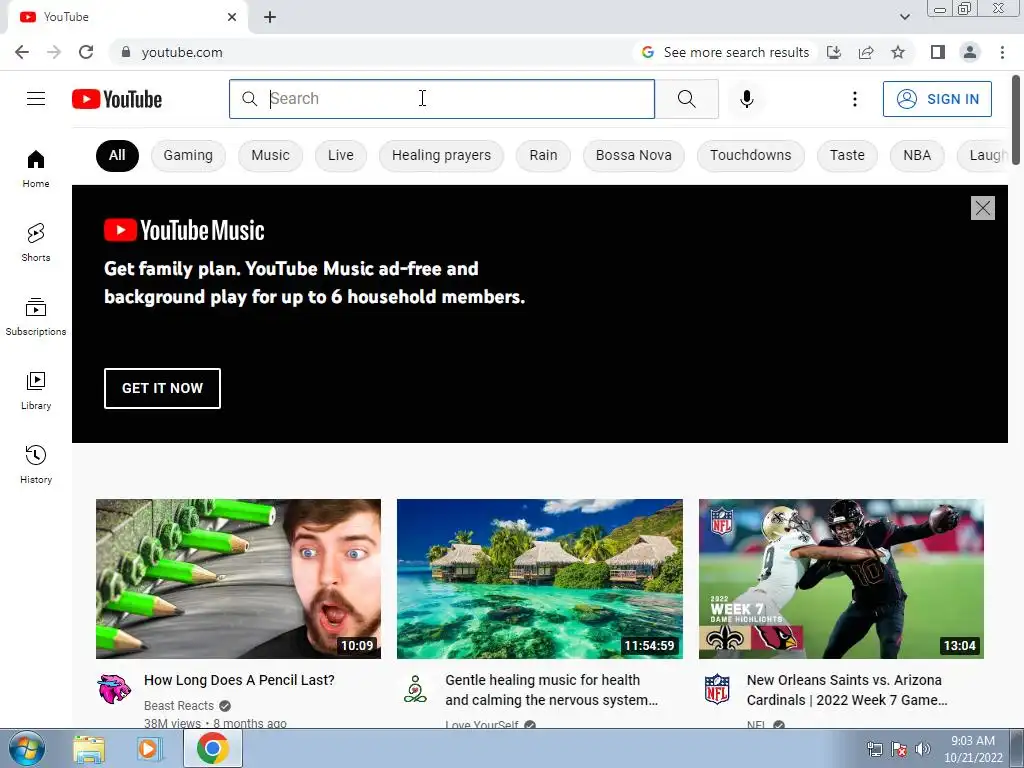
Task: Click Beast Reacts channel avatar
Action: [x=114, y=689]
